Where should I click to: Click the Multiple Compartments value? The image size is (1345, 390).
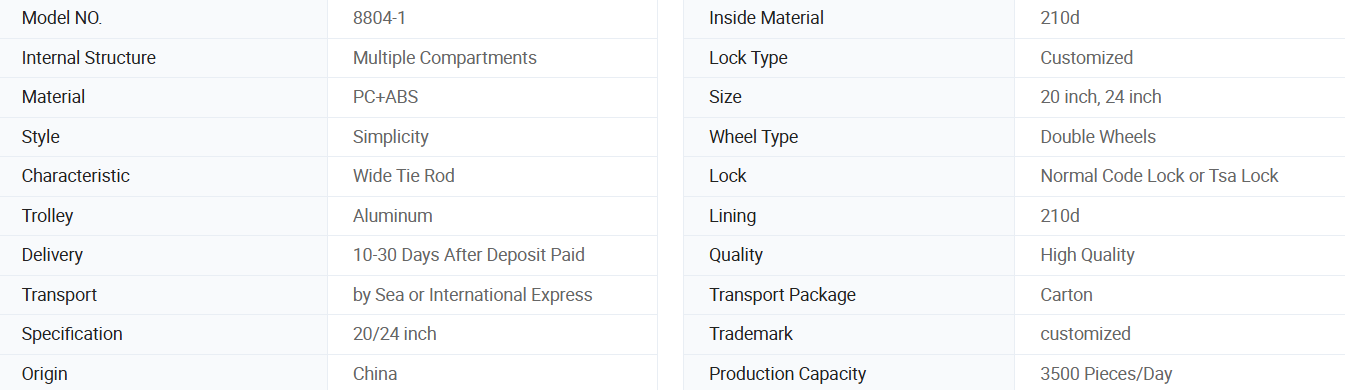(445, 58)
